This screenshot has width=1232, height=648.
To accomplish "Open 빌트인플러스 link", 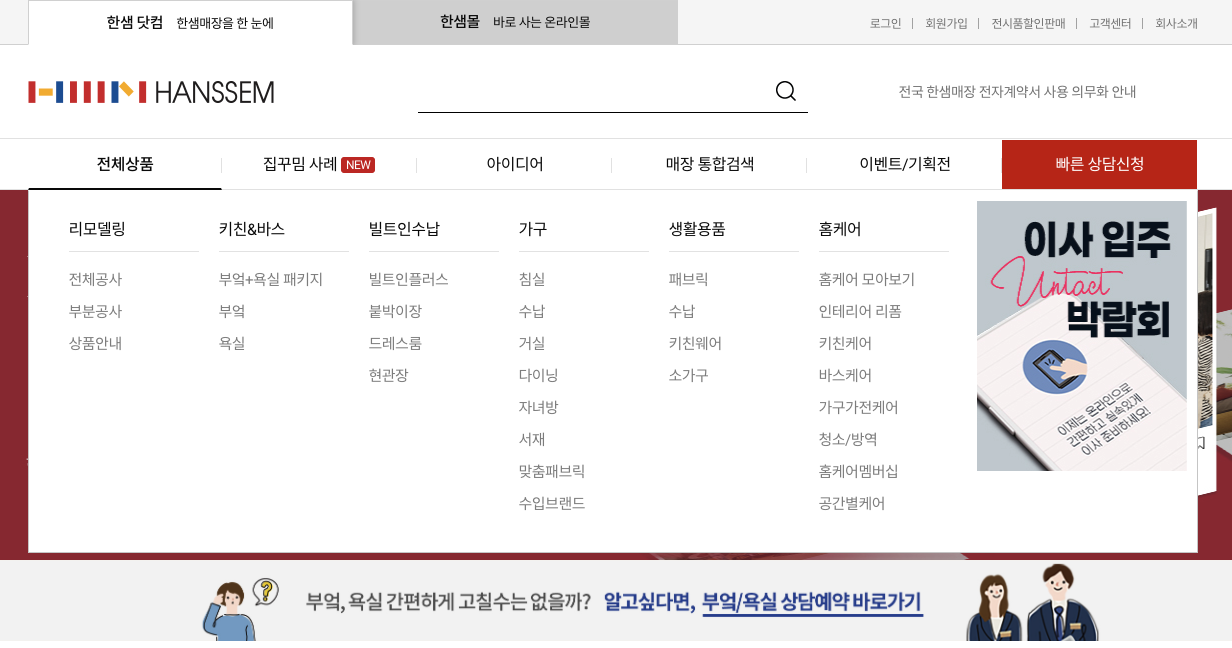I will click(409, 279).
